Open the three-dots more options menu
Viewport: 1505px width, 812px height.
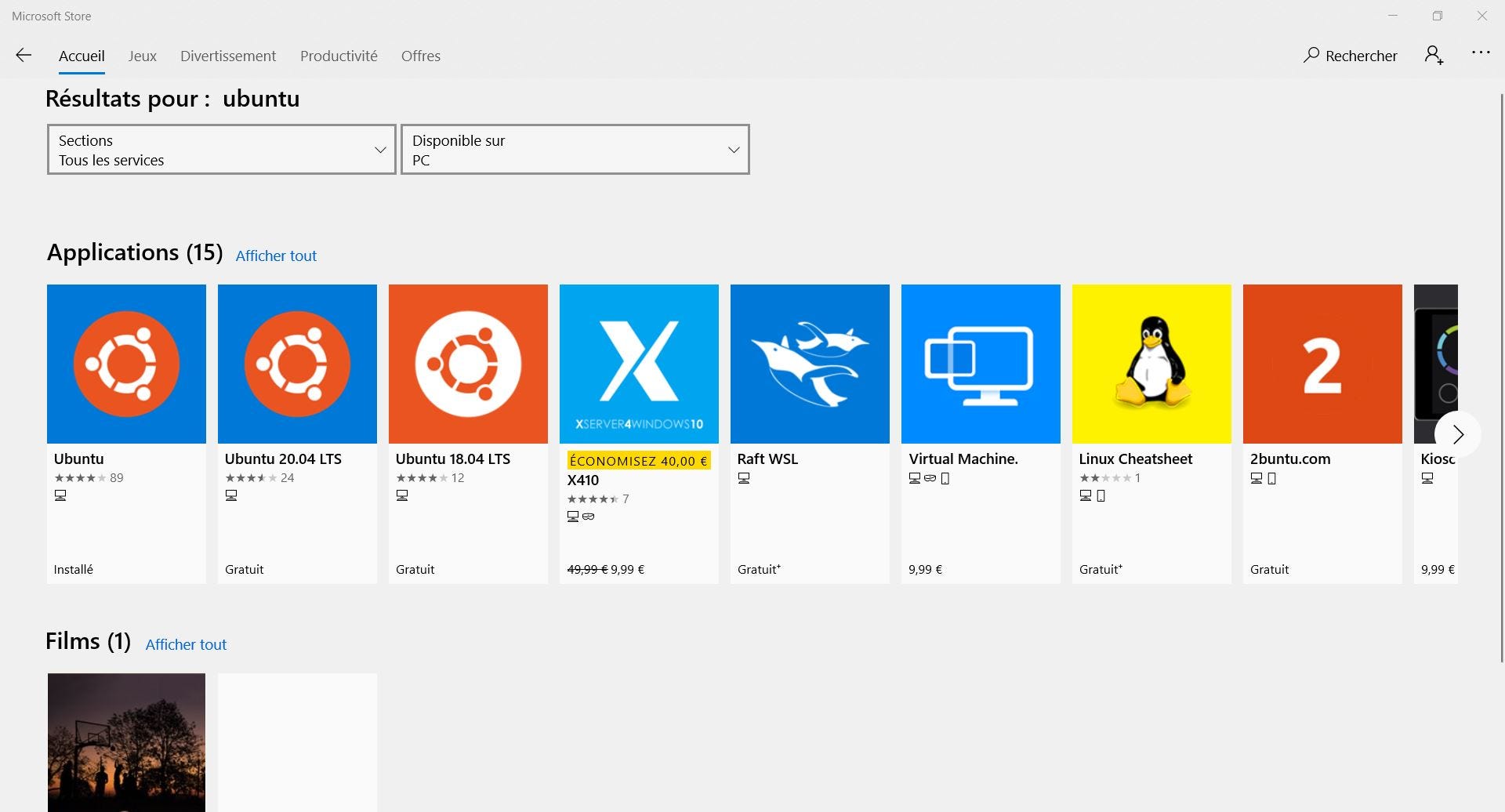(x=1481, y=53)
